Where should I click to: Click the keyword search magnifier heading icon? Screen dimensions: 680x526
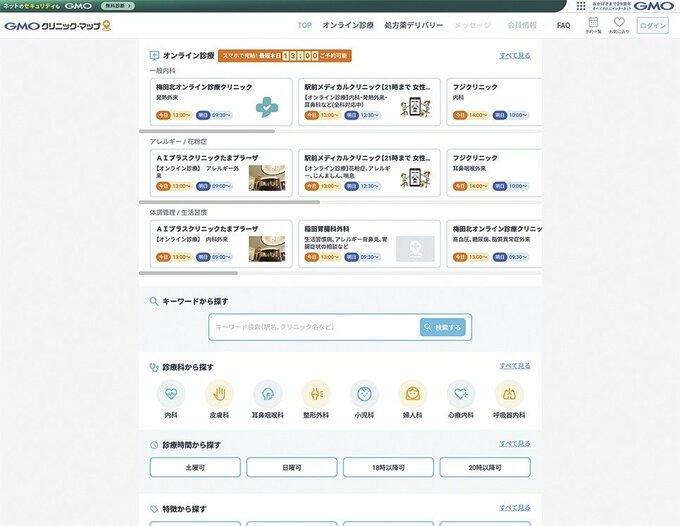(154, 301)
